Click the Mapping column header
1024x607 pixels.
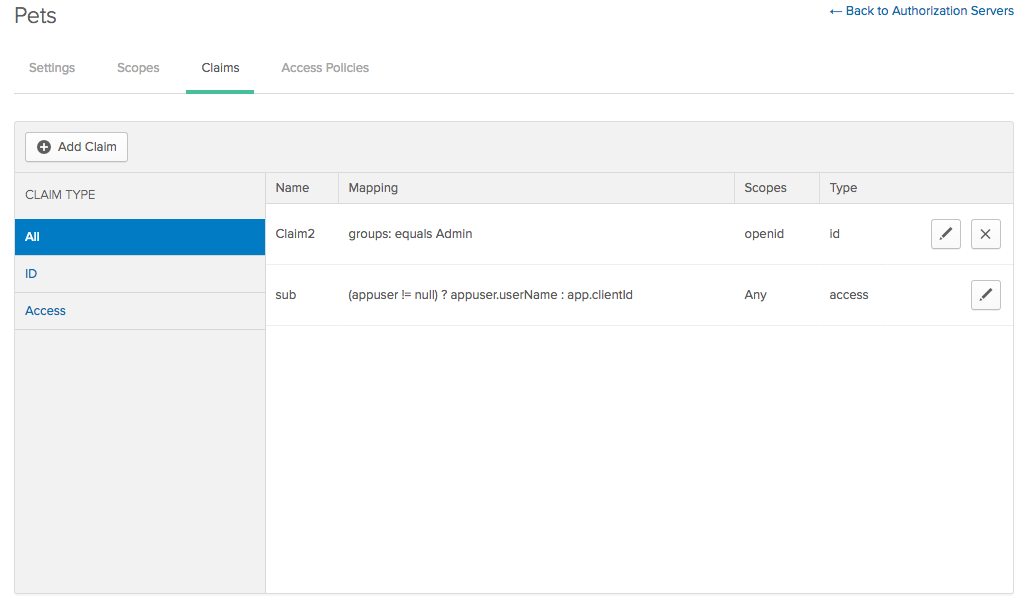tap(373, 188)
